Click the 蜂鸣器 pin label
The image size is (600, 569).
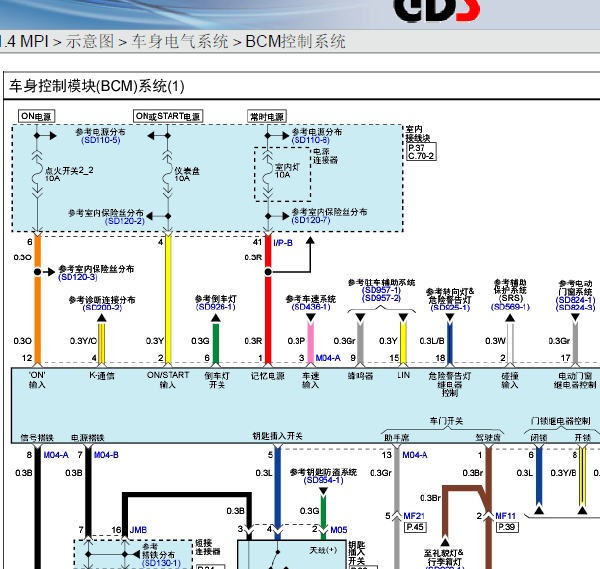coord(360,376)
